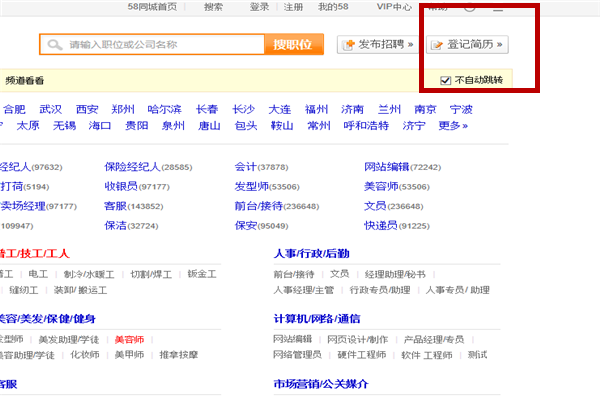This screenshot has width=600, height=400.
Task: Select city 济南
Action: click(x=352, y=109)
